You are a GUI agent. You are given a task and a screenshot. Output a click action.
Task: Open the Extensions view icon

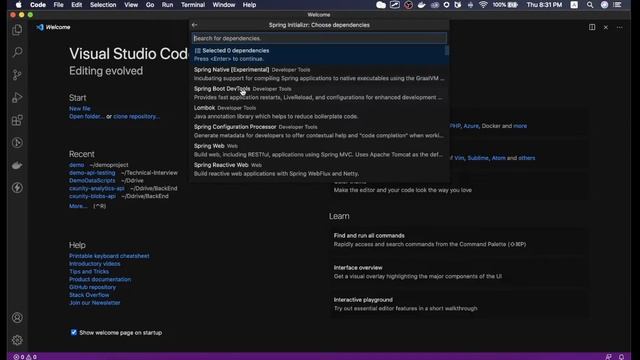pyautogui.click(x=17, y=120)
